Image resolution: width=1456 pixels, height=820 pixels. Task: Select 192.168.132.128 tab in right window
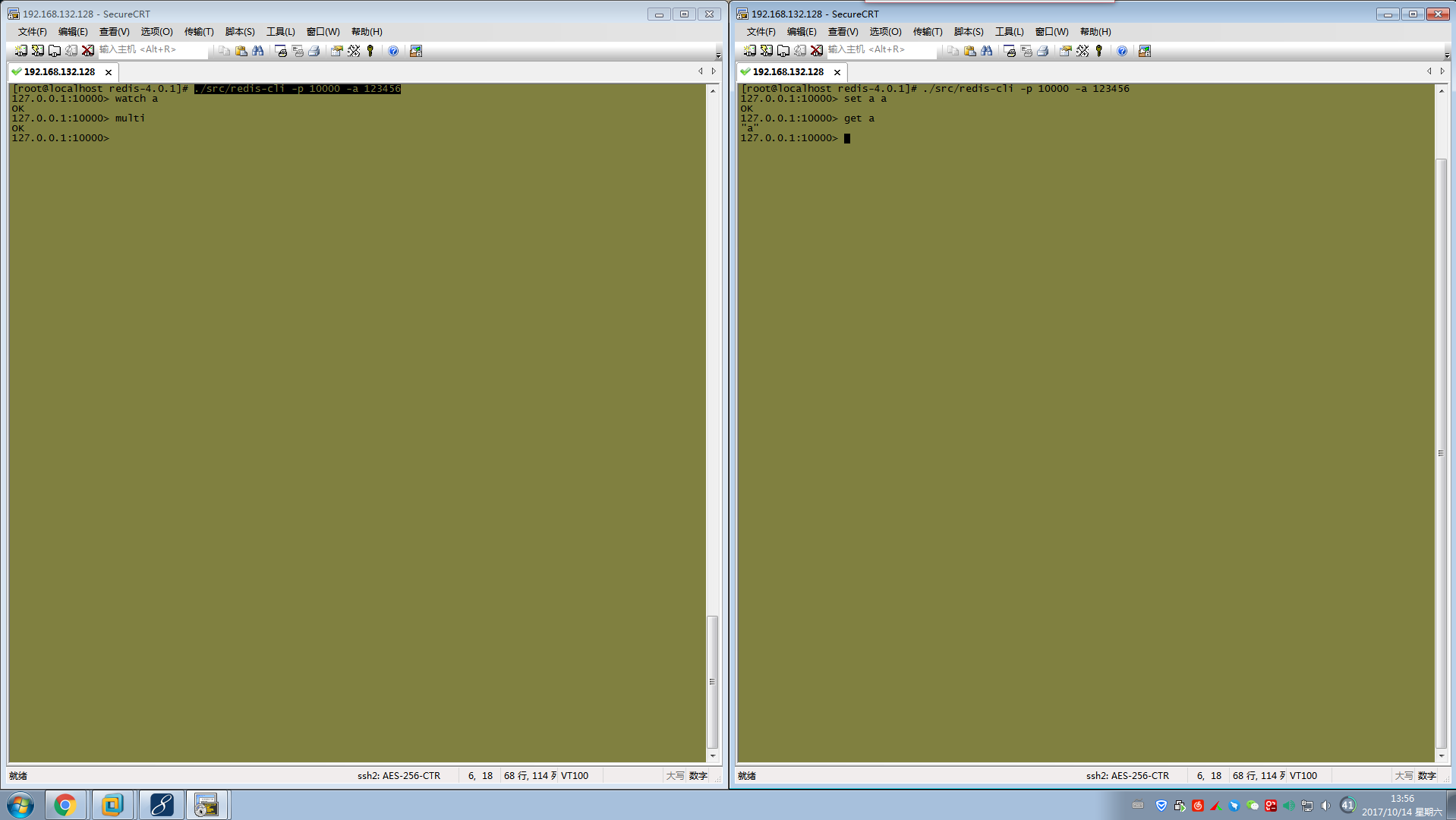788,72
